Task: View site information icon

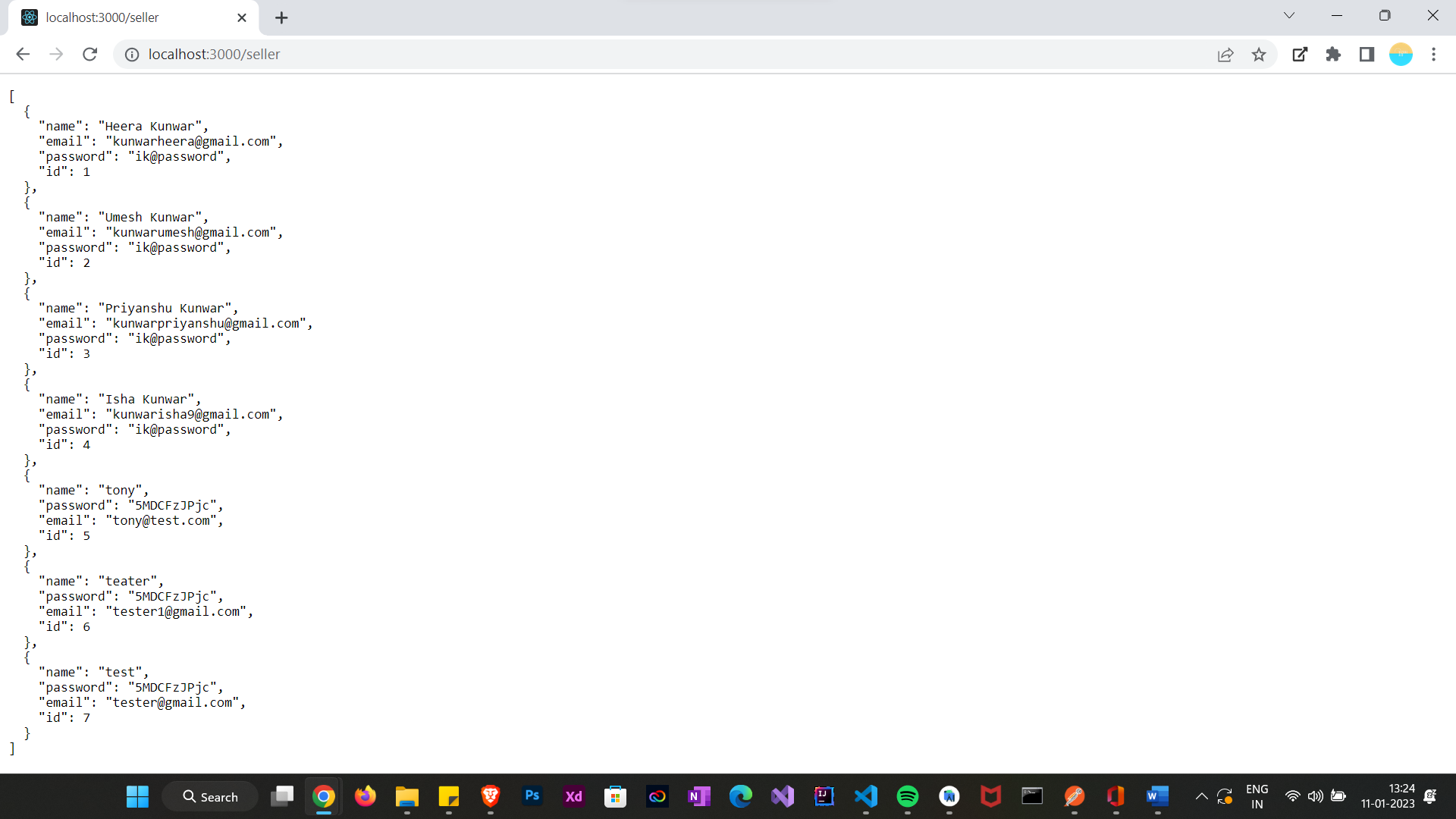Action: [x=132, y=54]
